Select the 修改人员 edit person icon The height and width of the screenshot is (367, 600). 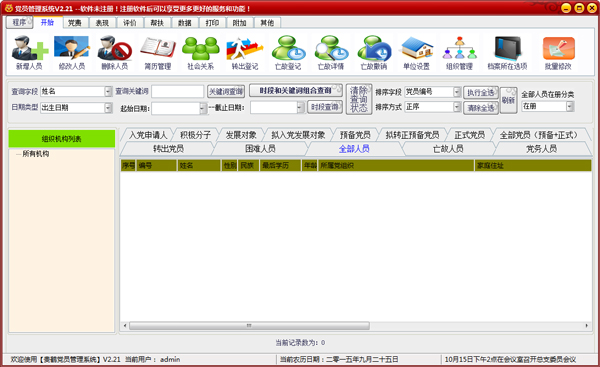[72, 53]
